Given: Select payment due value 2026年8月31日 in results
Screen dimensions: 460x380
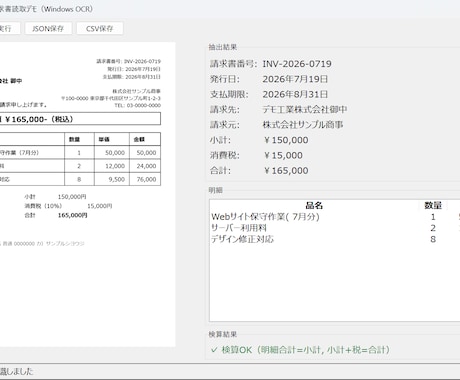Looking at the screenshot, I should tap(295, 94).
